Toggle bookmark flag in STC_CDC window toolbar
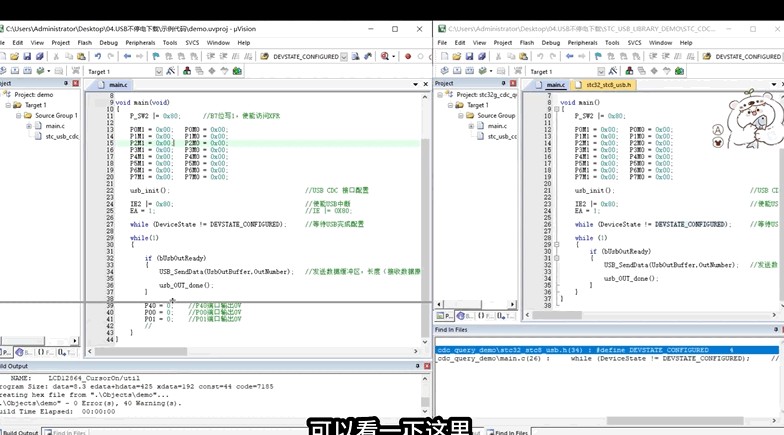The height and width of the screenshot is (435, 784). pos(598,56)
